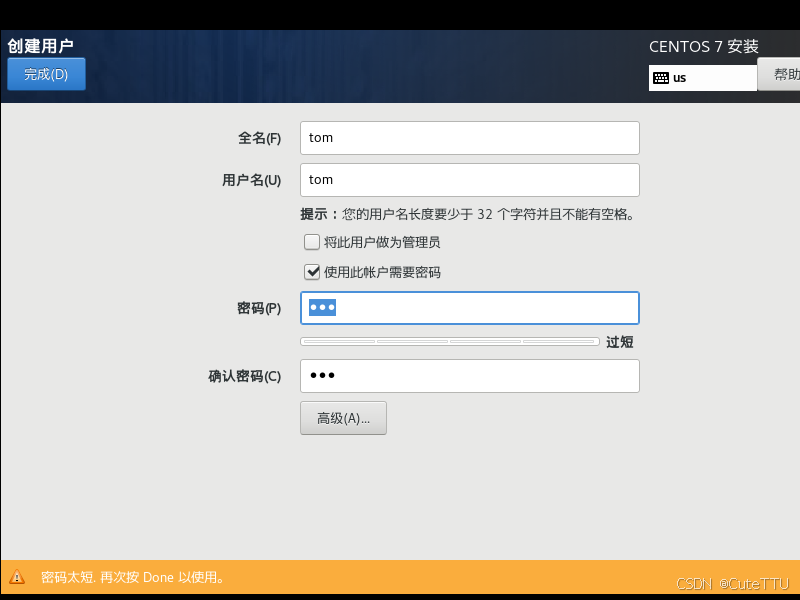Click the 过短 strength label

[619, 342]
